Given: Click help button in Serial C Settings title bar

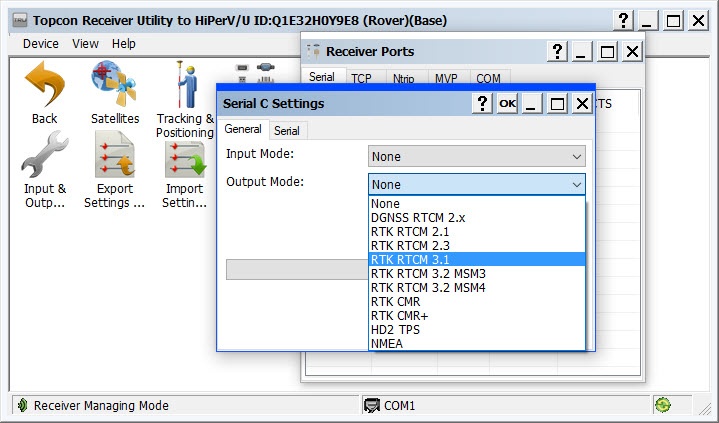Looking at the screenshot, I should pyautogui.click(x=482, y=104).
